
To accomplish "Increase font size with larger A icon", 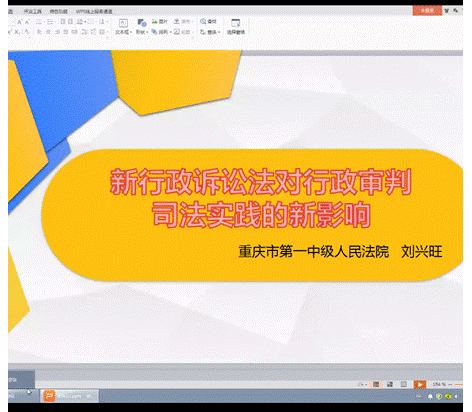I will [x=19, y=22].
